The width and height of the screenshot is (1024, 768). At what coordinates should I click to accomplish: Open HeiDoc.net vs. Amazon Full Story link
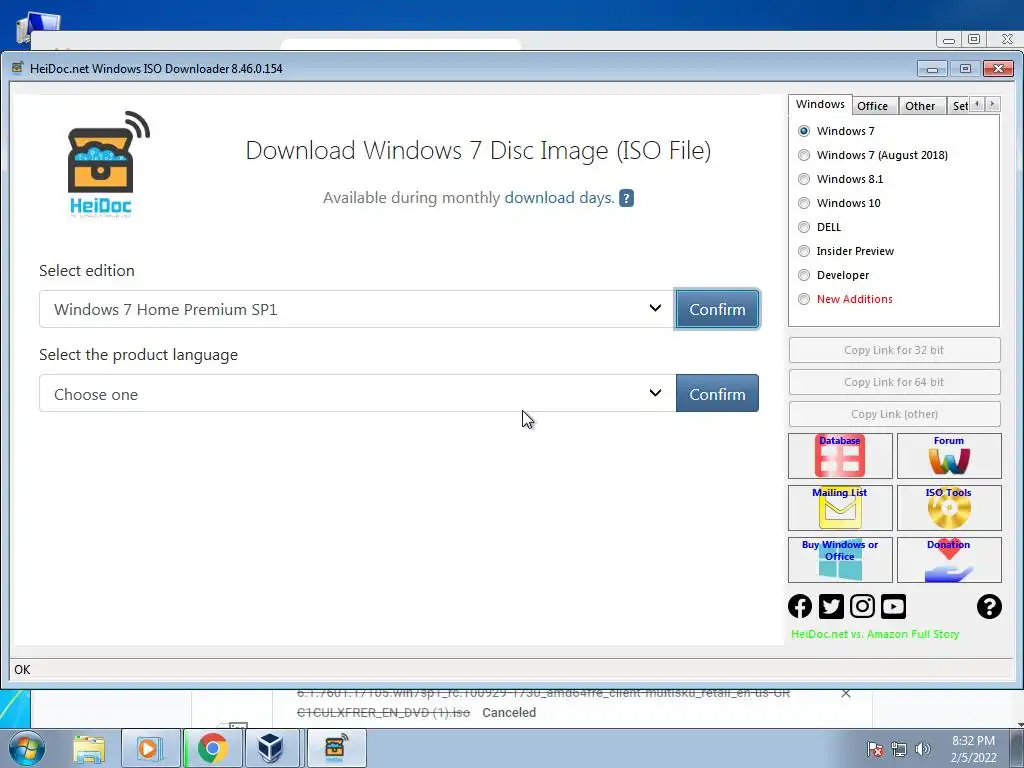[875, 634]
